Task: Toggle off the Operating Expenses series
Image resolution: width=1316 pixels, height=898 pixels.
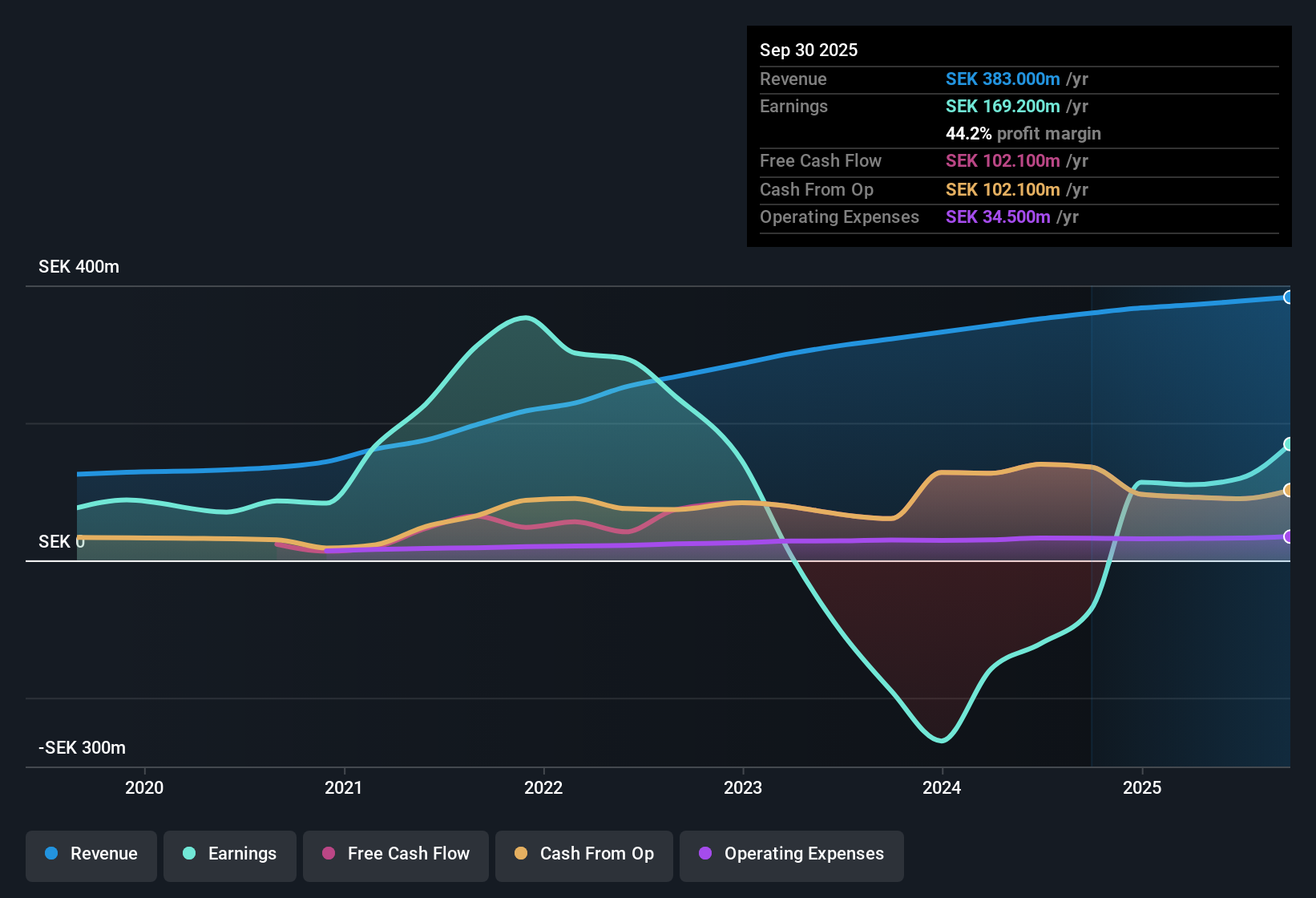Action: [792, 856]
